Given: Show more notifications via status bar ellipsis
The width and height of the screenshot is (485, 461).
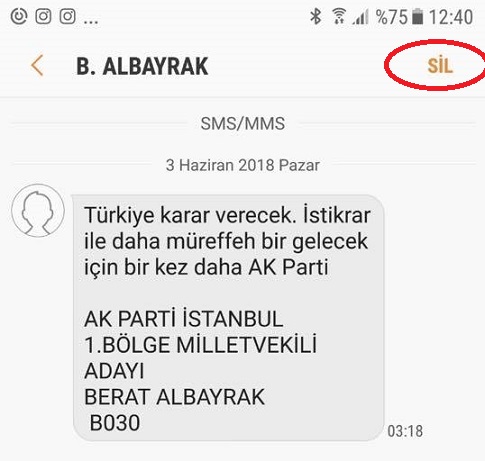Looking at the screenshot, I should (x=91, y=22).
